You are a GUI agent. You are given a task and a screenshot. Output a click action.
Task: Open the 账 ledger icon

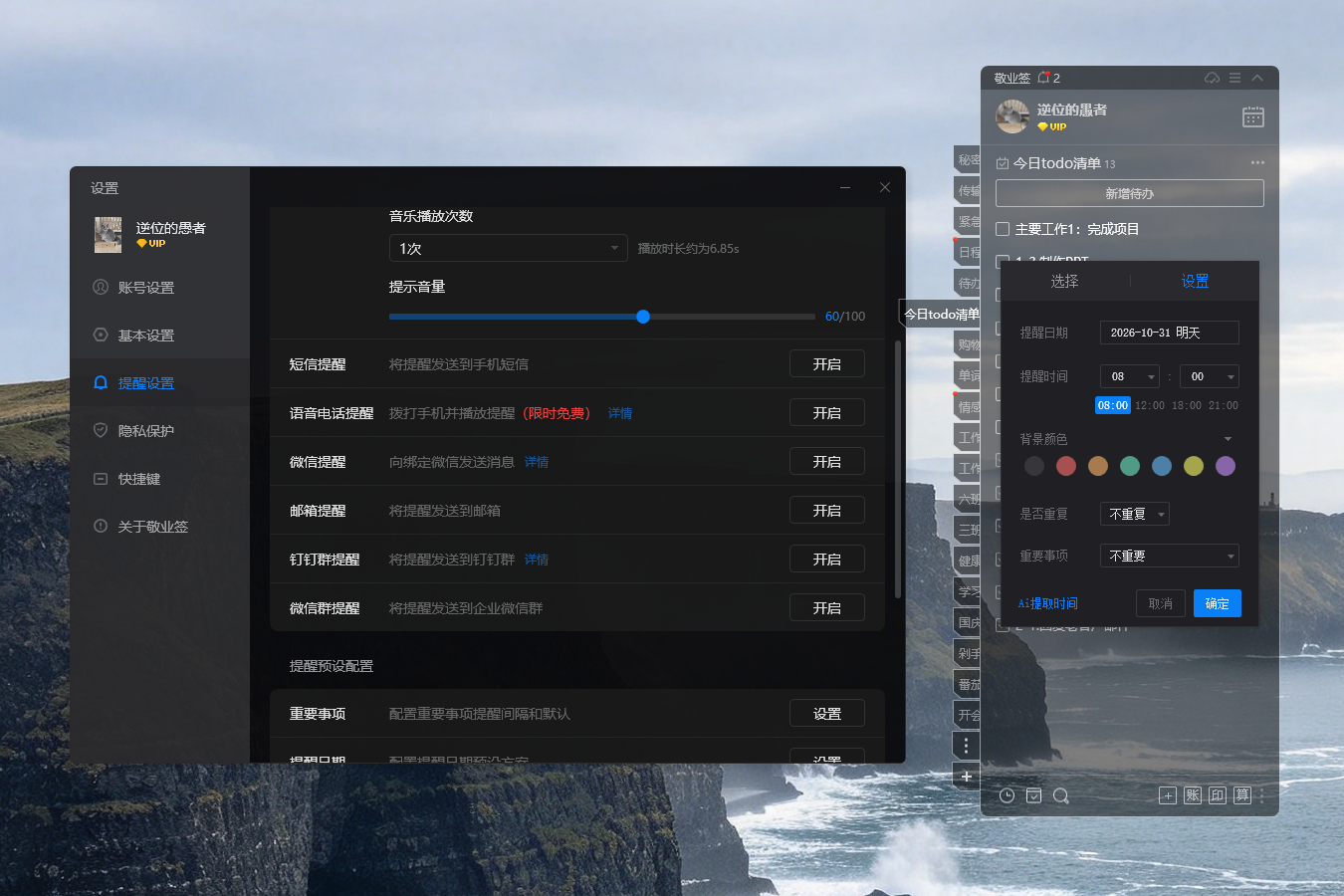point(1193,795)
